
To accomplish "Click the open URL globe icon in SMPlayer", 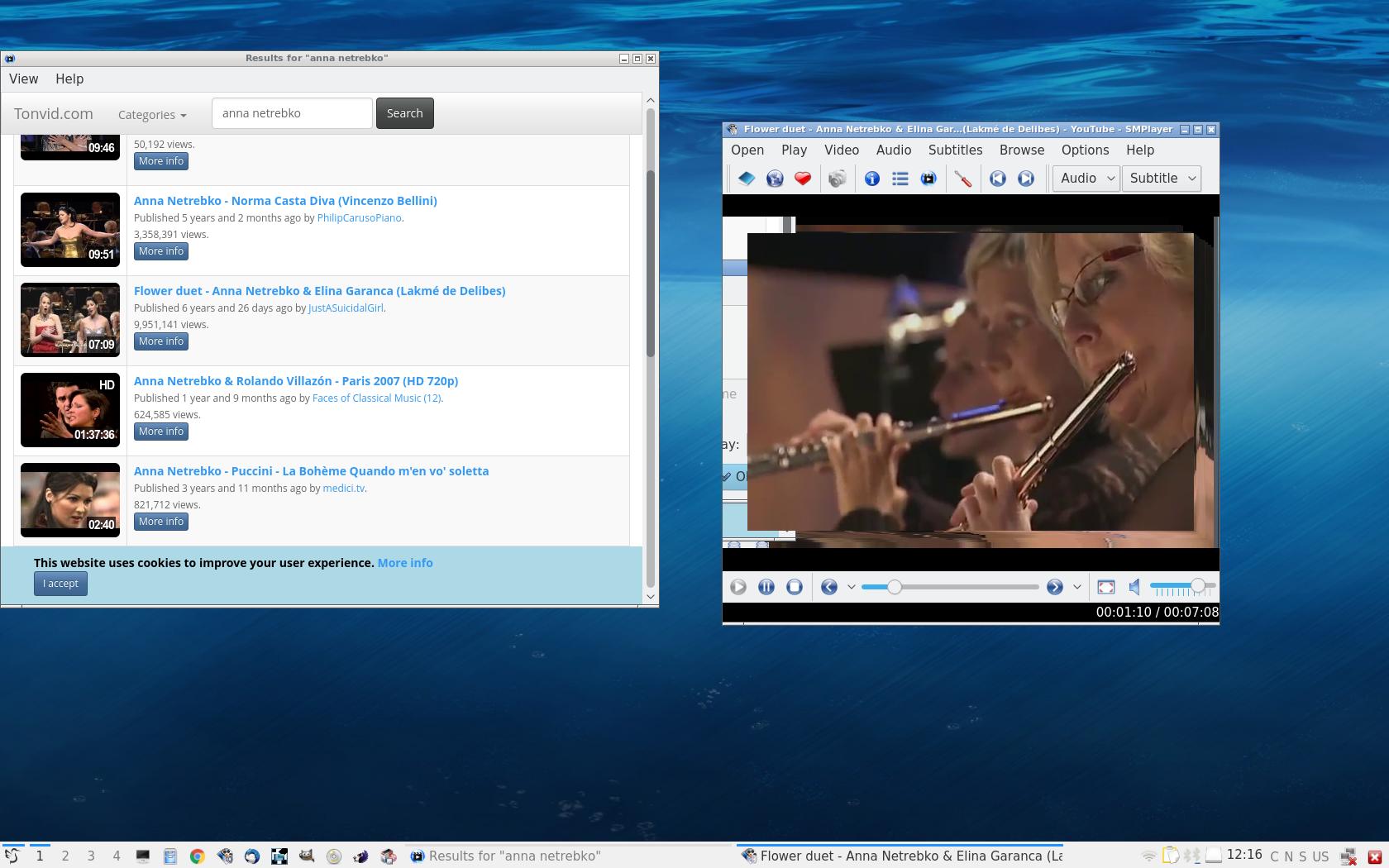I will (775, 179).
